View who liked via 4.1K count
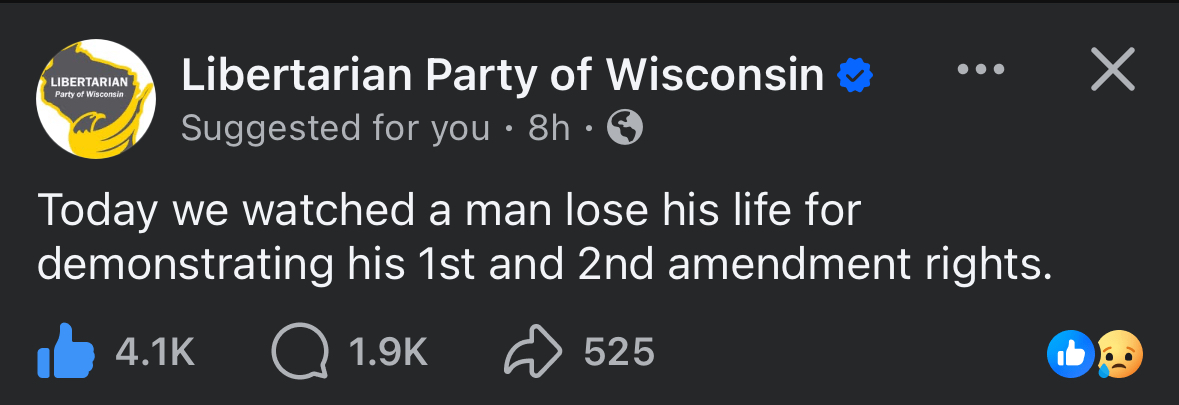This screenshot has width=1179, height=405. [x=155, y=352]
